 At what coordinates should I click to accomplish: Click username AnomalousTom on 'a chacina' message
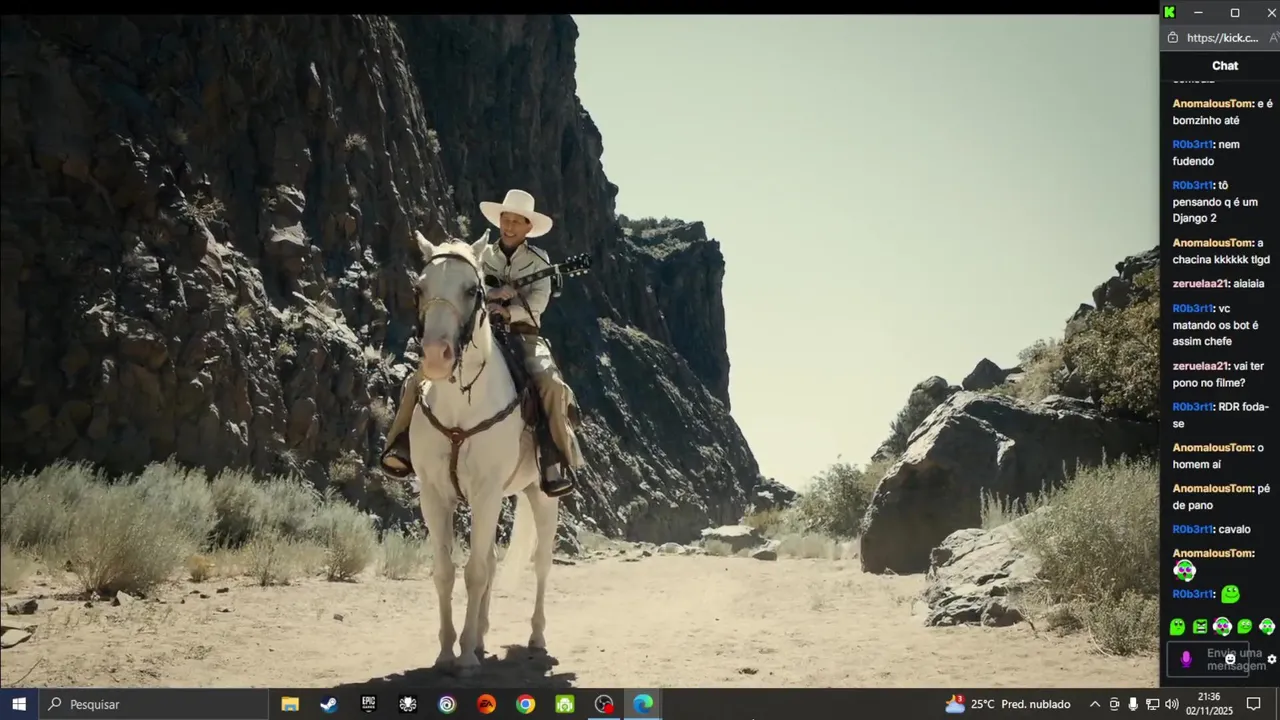click(1212, 243)
